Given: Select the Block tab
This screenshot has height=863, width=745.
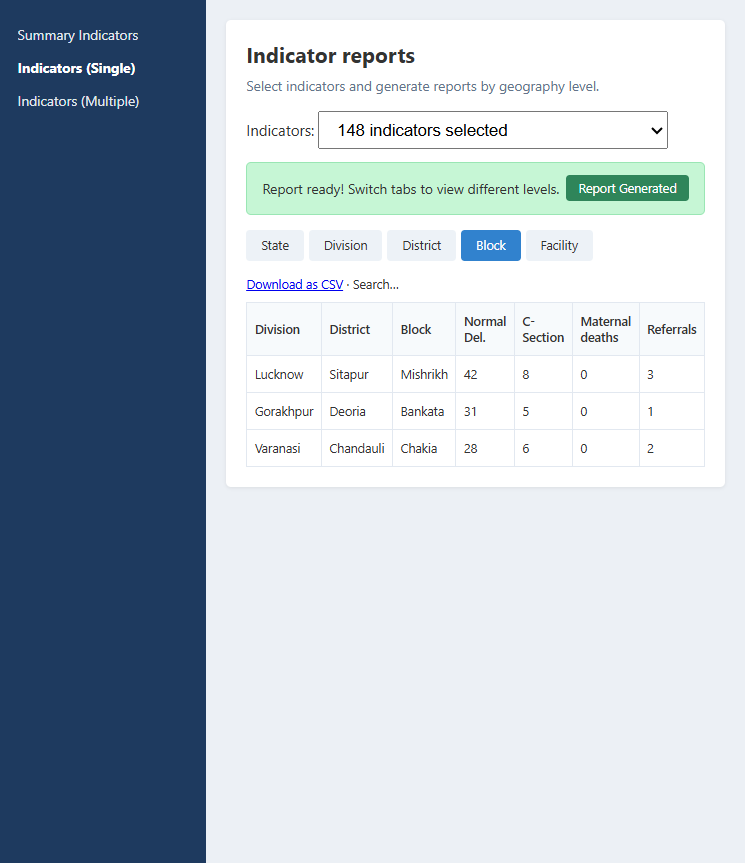Looking at the screenshot, I should tap(491, 245).
